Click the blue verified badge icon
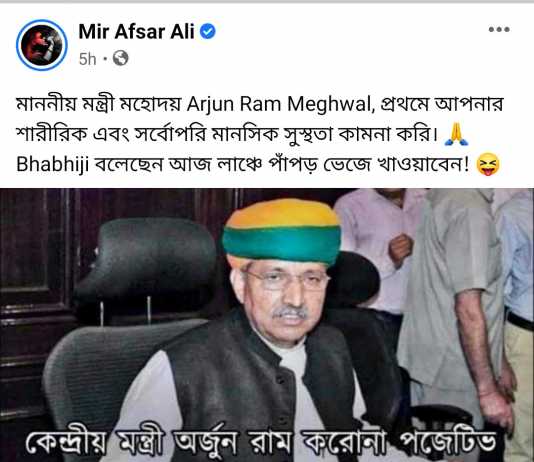This screenshot has width=534, height=462. 207,32
